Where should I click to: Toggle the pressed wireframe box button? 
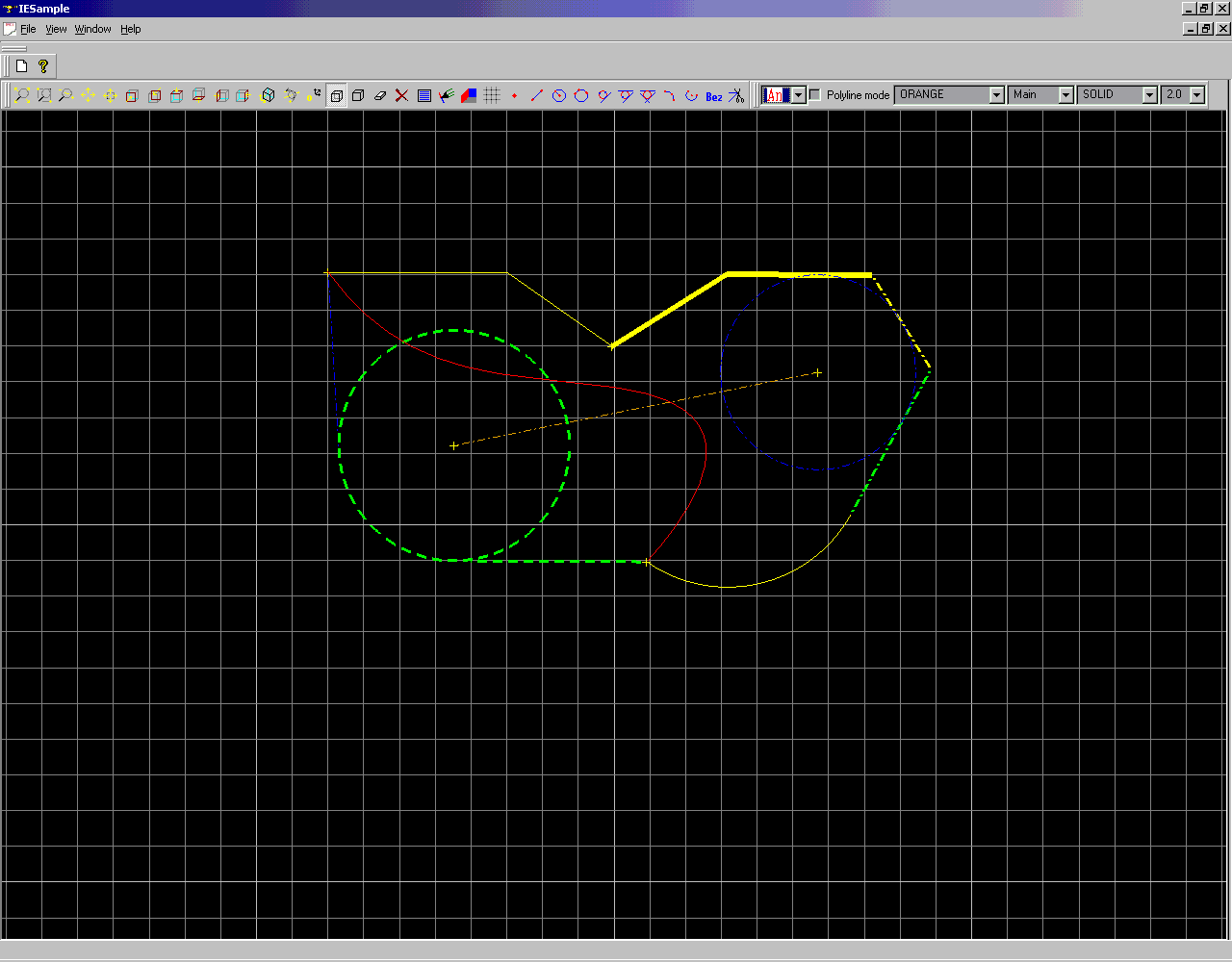tap(337, 95)
